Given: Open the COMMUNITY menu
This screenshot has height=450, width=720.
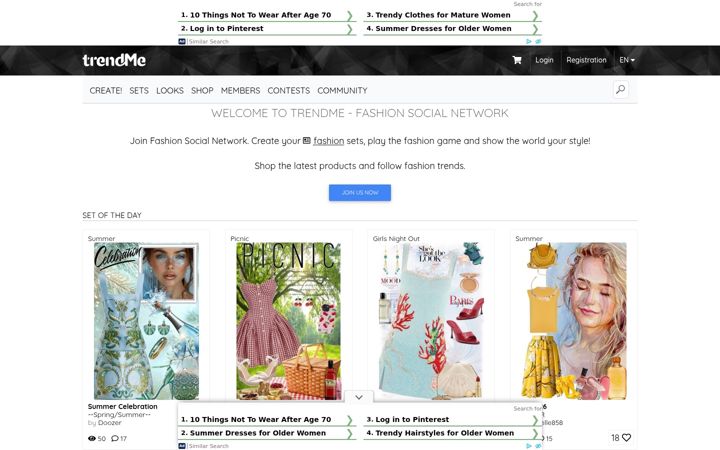Looking at the screenshot, I should point(343,90).
